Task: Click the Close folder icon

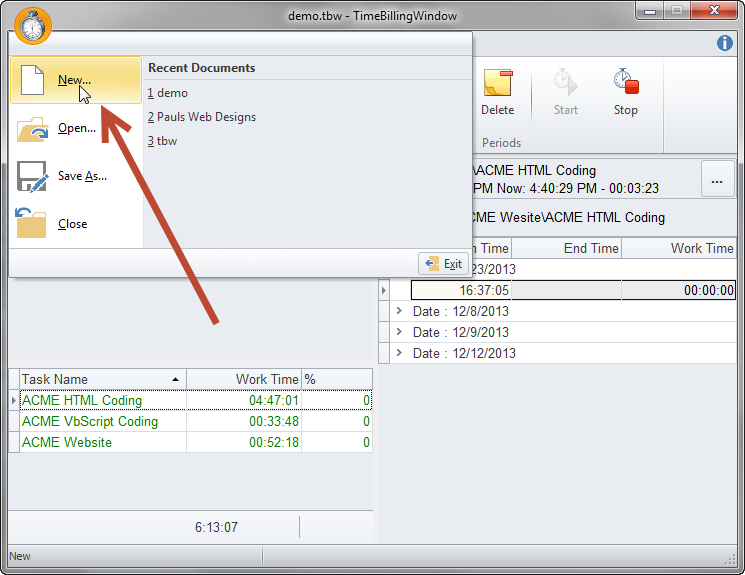Action: 33,224
